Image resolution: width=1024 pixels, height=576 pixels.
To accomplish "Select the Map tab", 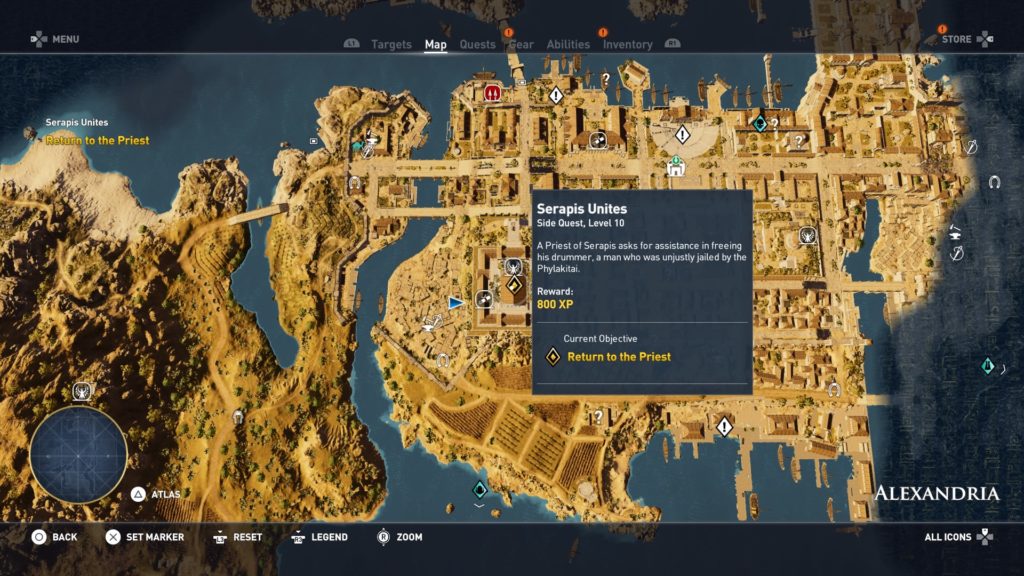I will pyautogui.click(x=436, y=44).
